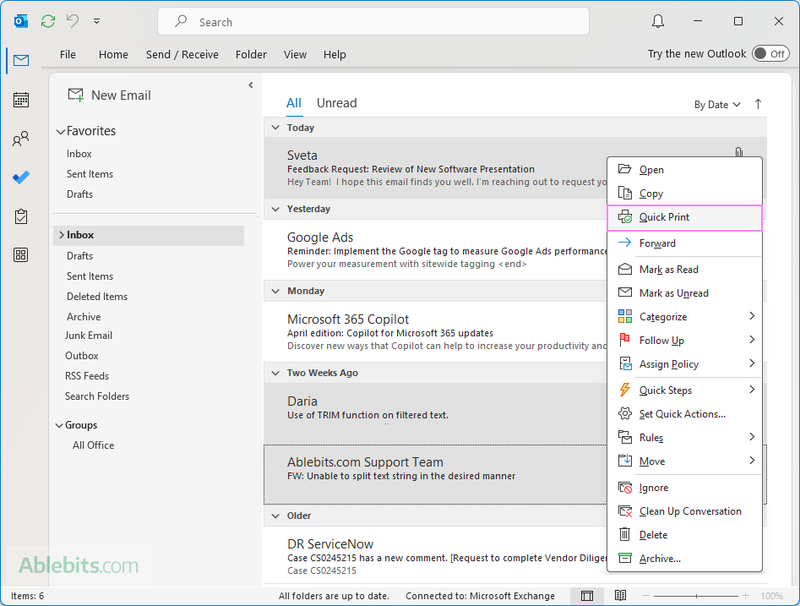Expand the Categorize submenu
Image resolution: width=800 pixels, height=606 pixels.
tap(685, 317)
